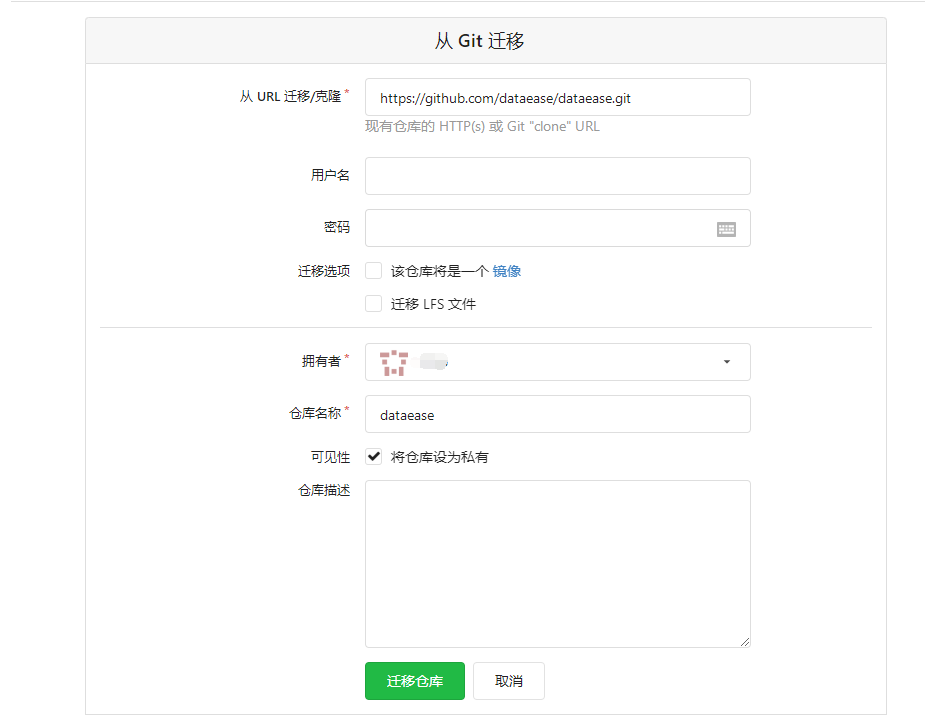Click the 从 URL 迁移/克隆 label
Screen dimensions: 941x723
point(290,97)
